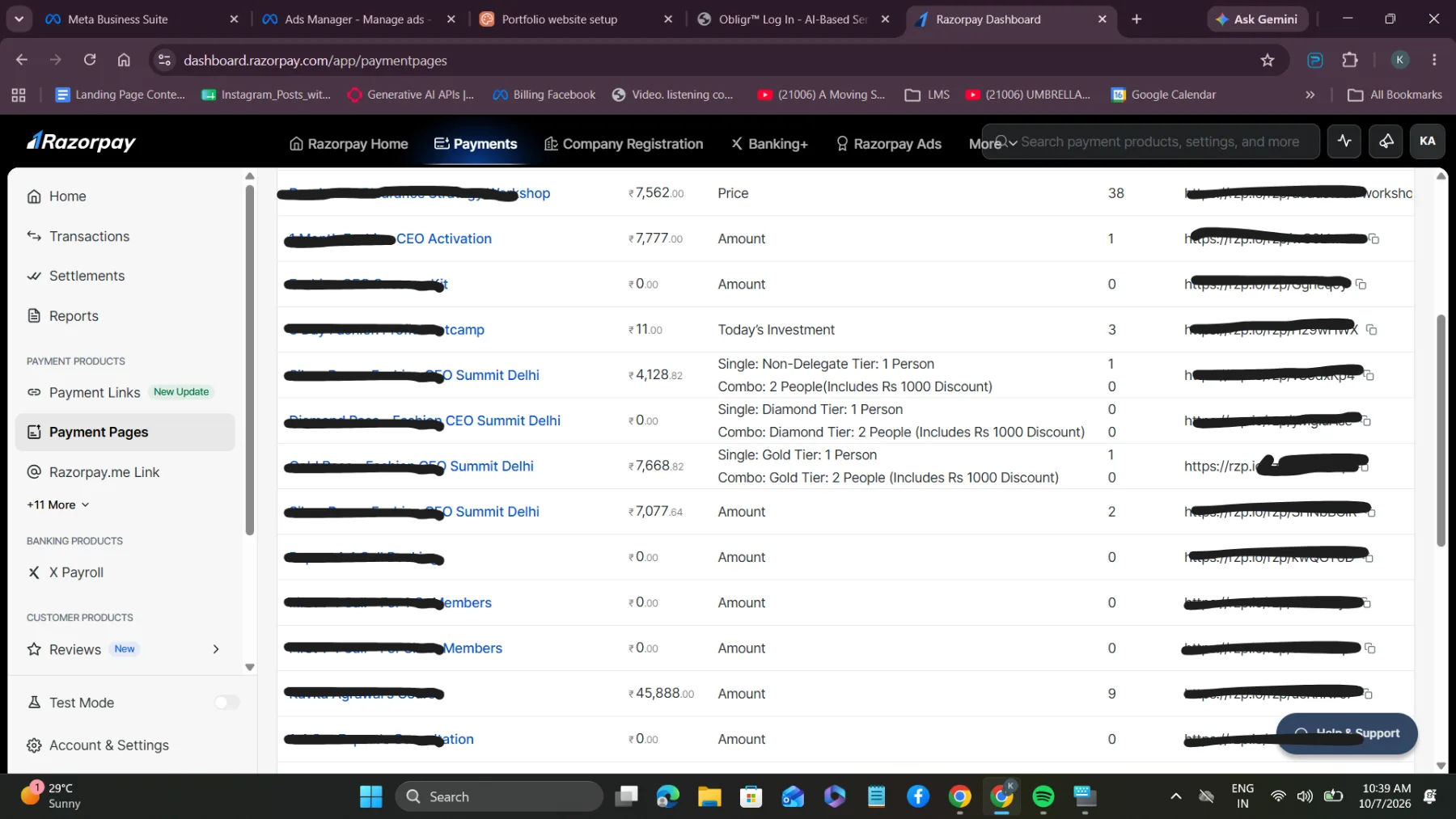Click the announcements icon beside KA avatar
The image size is (1456, 819).
pyautogui.click(x=1386, y=141)
